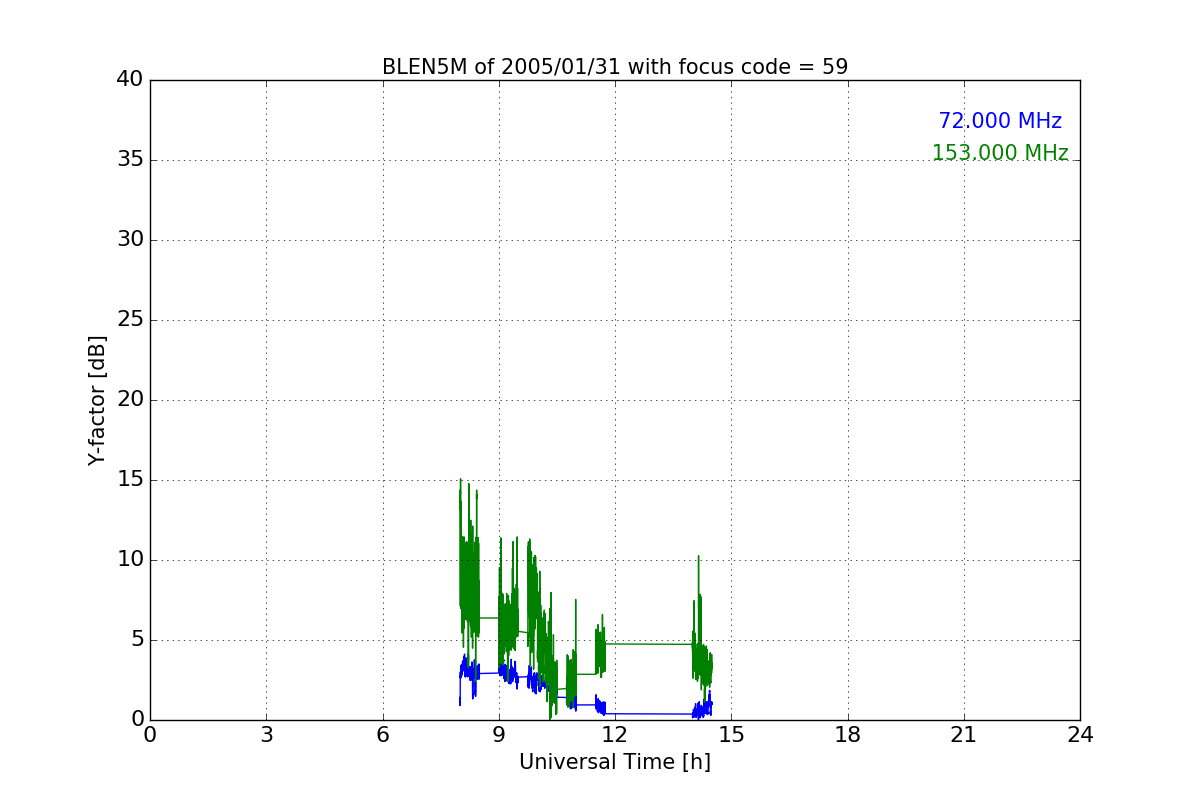Click the x-axis tick label '9'
Viewport: 1200px width, 800px height.
pyautogui.click(x=499, y=735)
